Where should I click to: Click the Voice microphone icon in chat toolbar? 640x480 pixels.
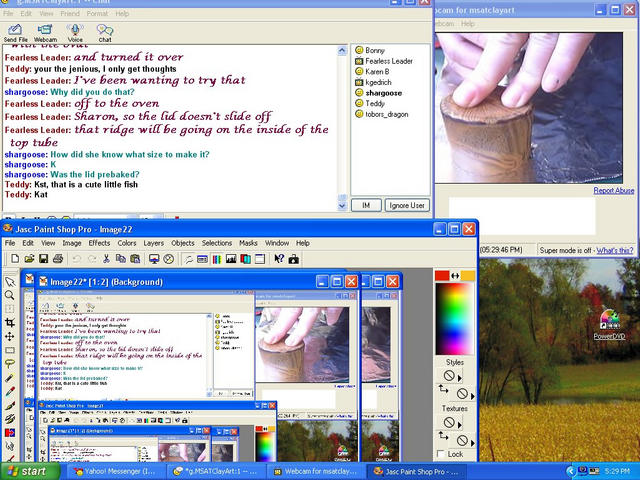(75, 33)
